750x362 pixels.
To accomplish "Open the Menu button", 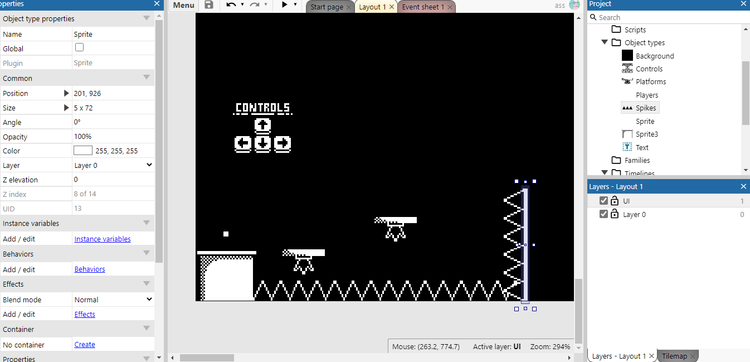I will point(184,5).
